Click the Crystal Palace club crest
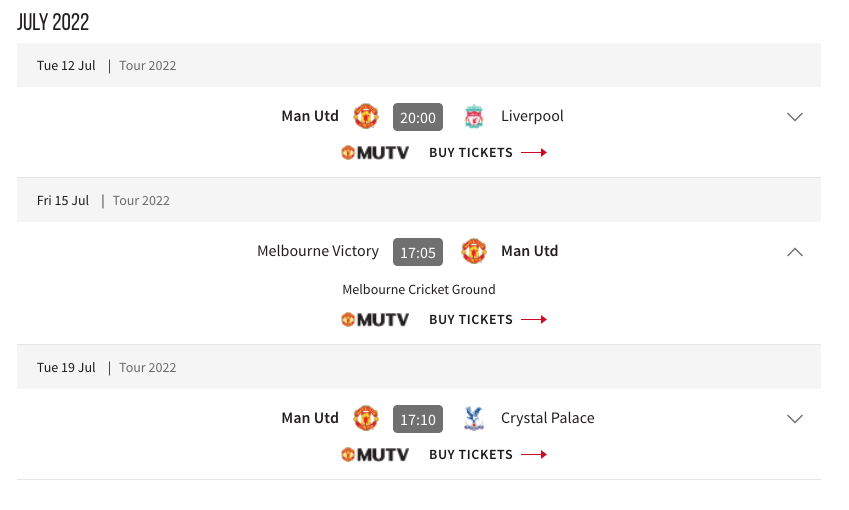Viewport: 849px width, 510px height. pyautogui.click(x=474, y=419)
